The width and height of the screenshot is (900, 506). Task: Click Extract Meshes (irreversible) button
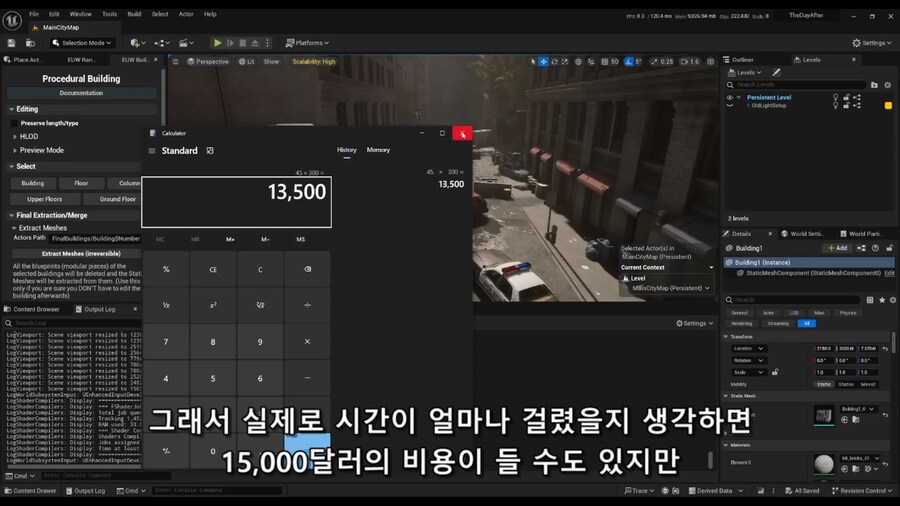[76, 253]
